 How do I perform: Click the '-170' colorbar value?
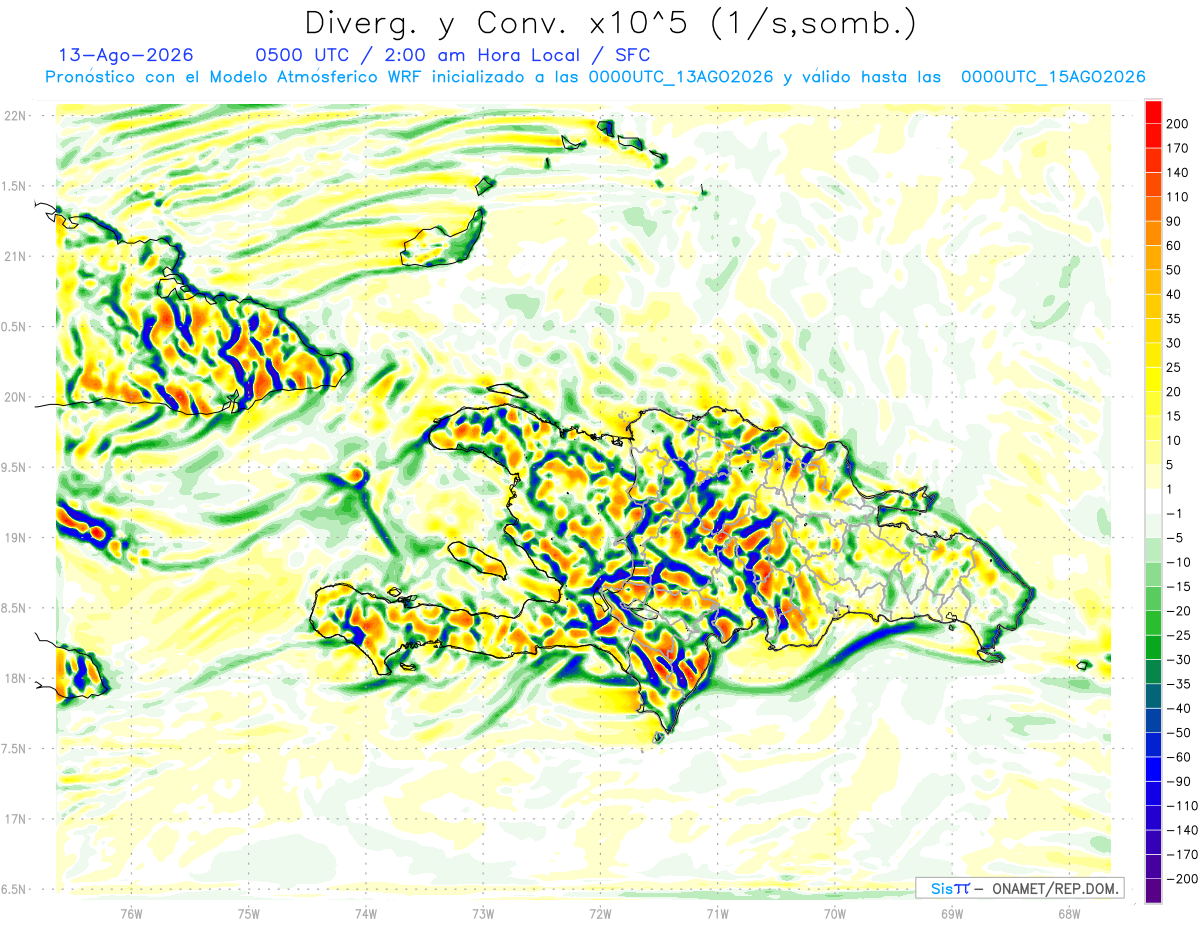pyautogui.click(x=1183, y=854)
